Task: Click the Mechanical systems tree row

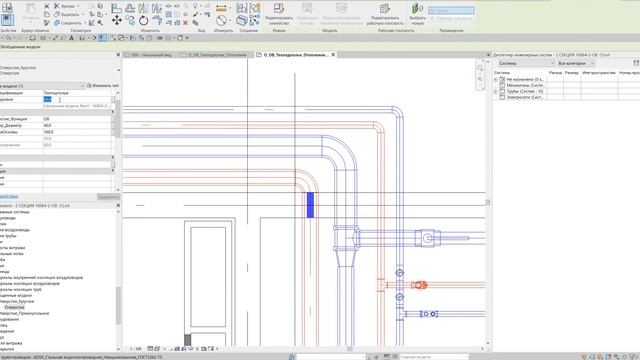Action: 525,85
